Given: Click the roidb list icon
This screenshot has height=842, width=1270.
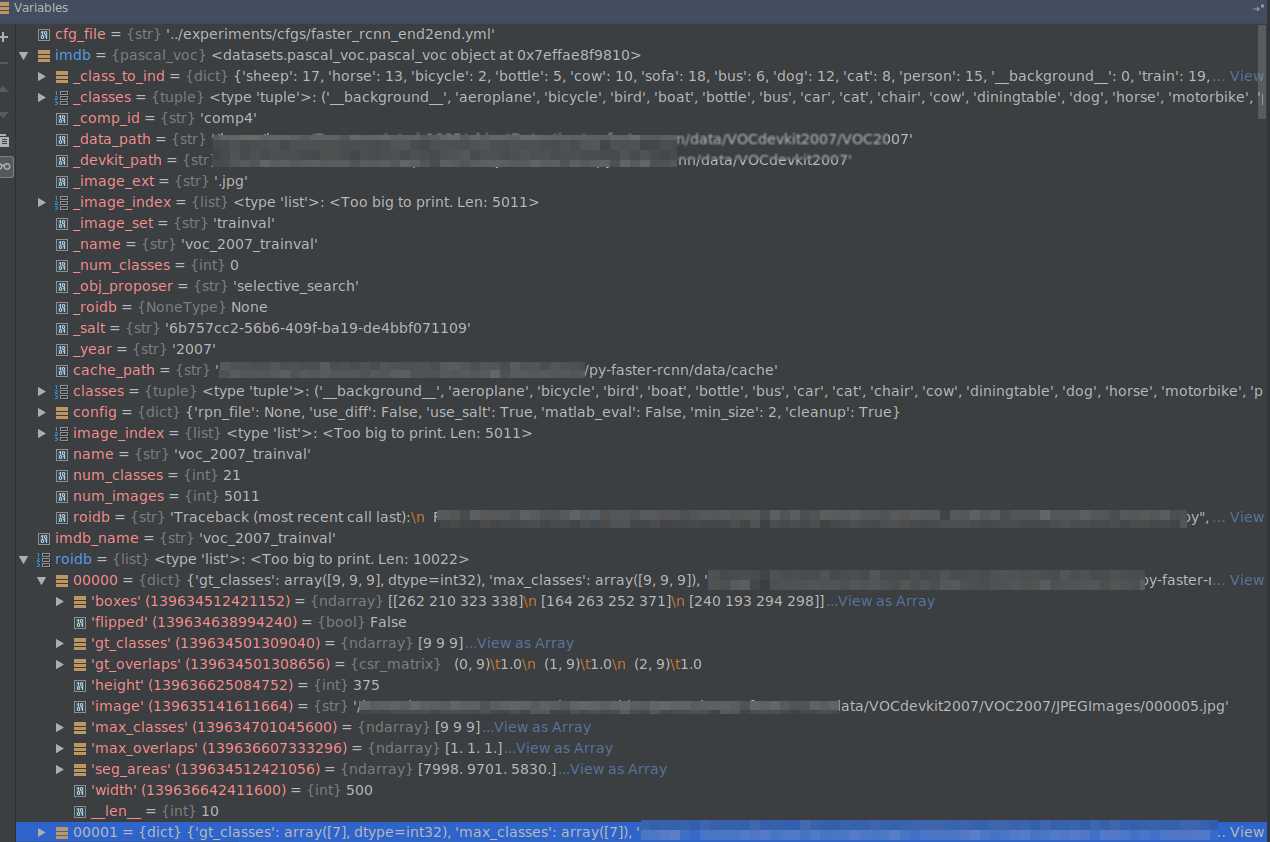Looking at the screenshot, I should click(44, 559).
